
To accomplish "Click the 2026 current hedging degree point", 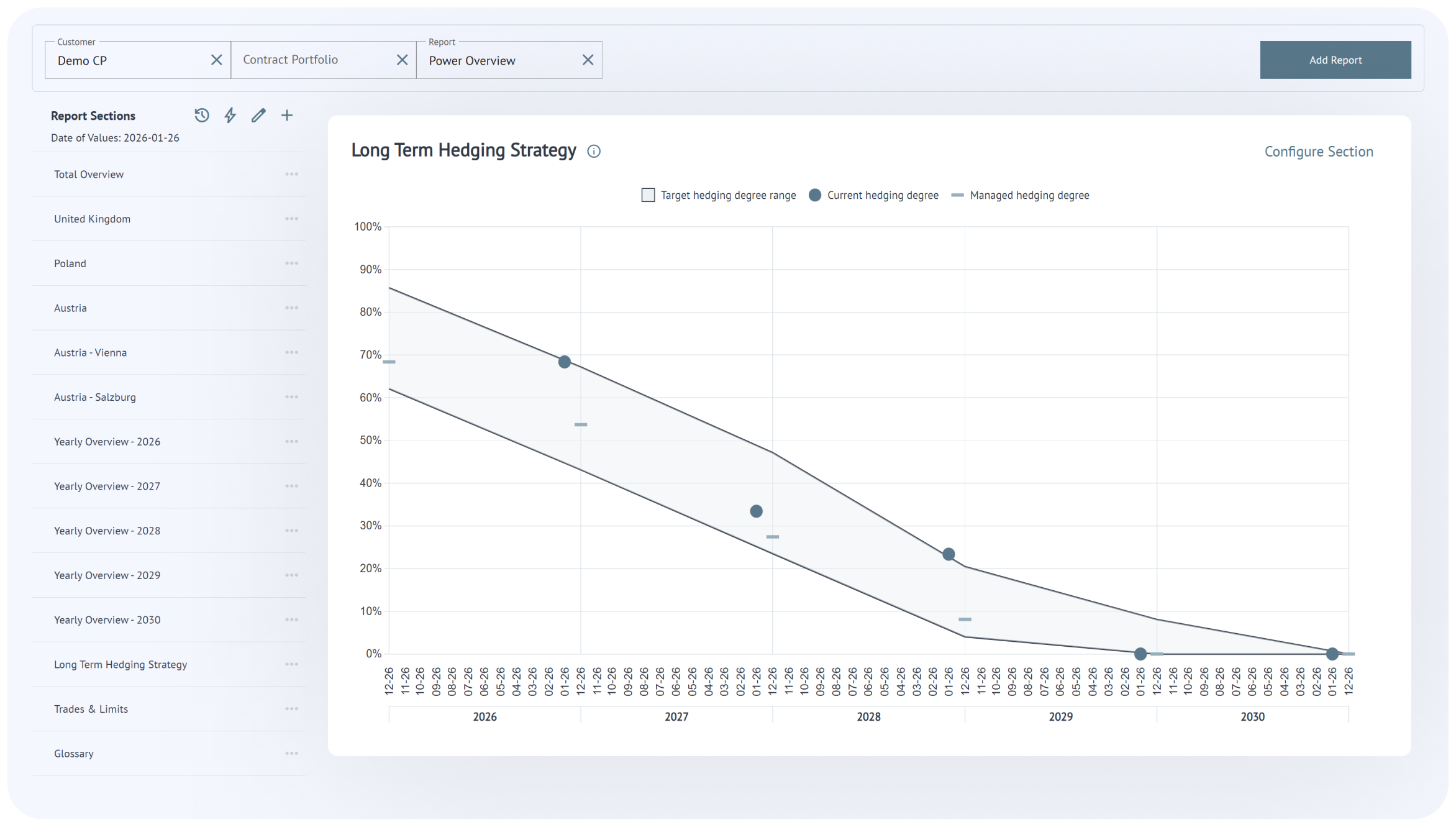I will (564, 362).
